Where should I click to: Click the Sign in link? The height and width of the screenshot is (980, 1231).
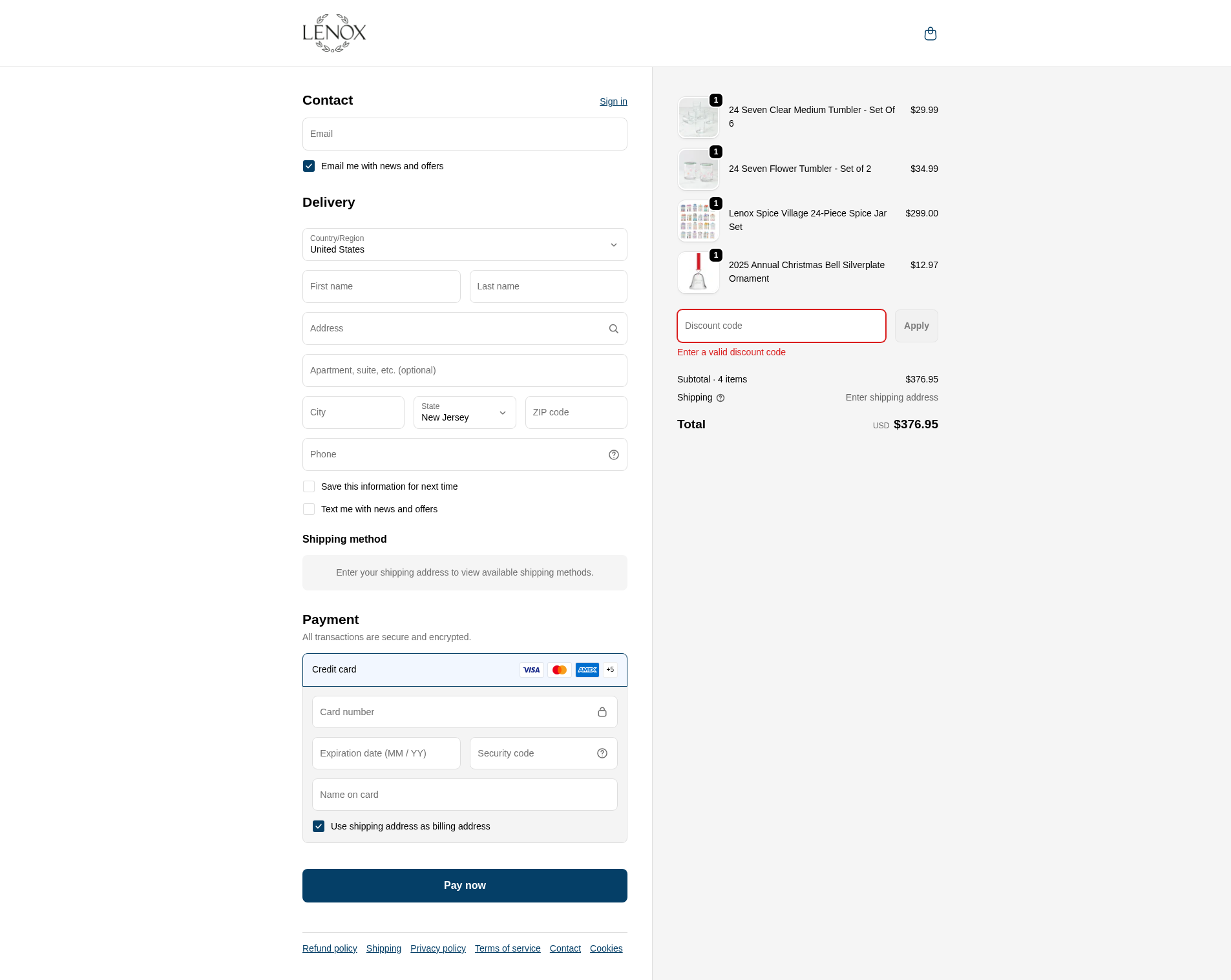(x=613, y=101)
